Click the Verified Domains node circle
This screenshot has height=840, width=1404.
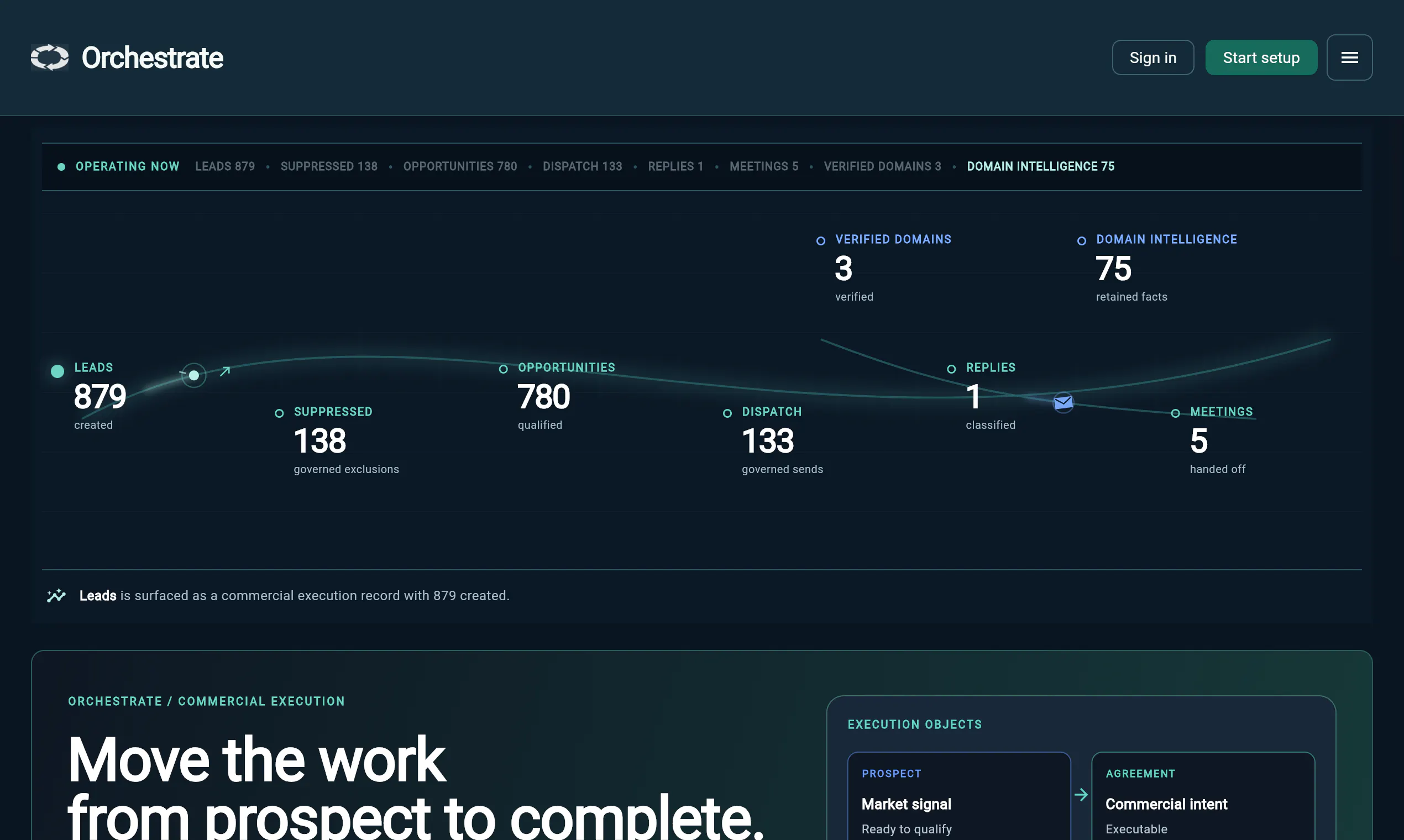pyautogui.click(x=821, y=241)
